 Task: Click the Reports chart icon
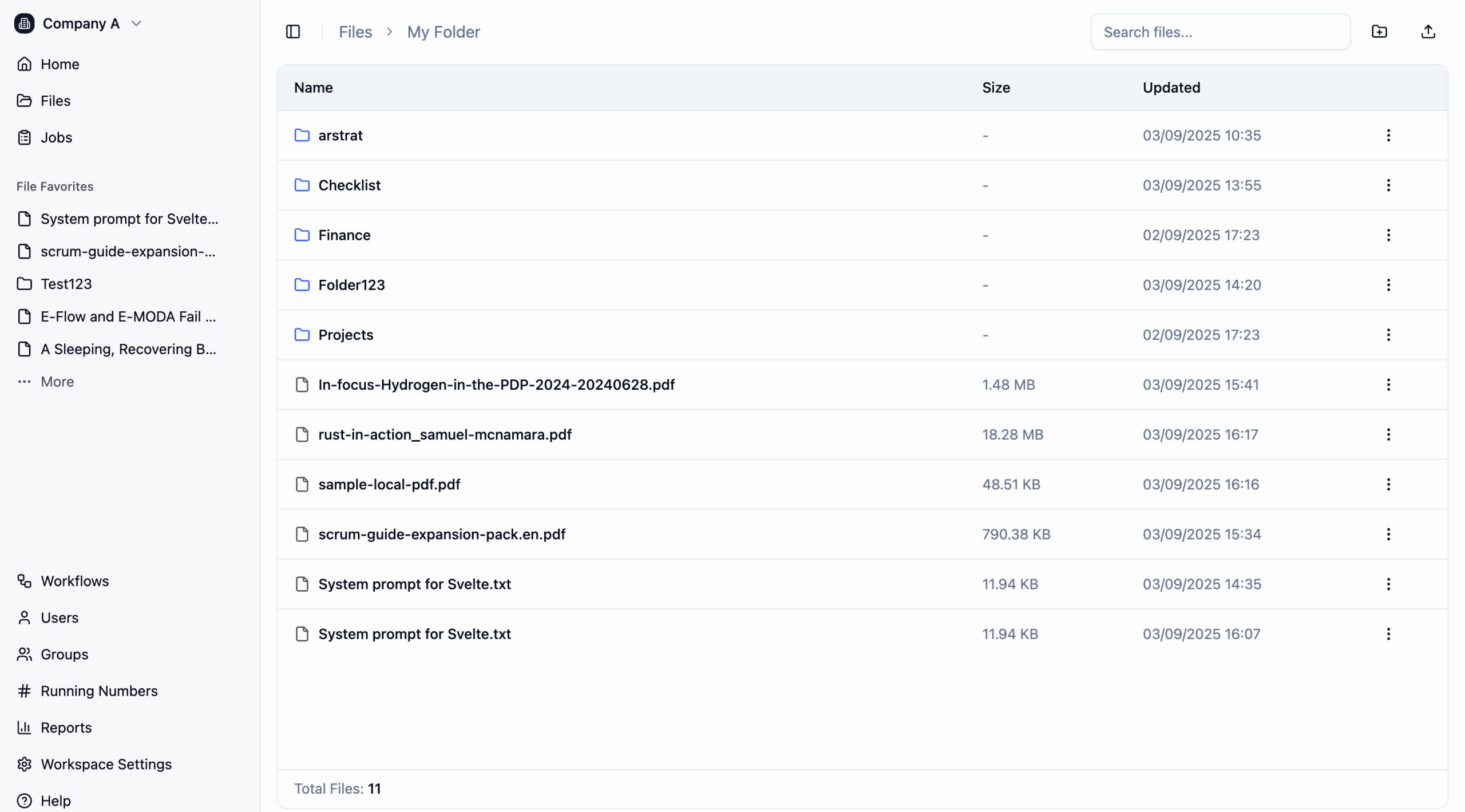click(24, 727)
